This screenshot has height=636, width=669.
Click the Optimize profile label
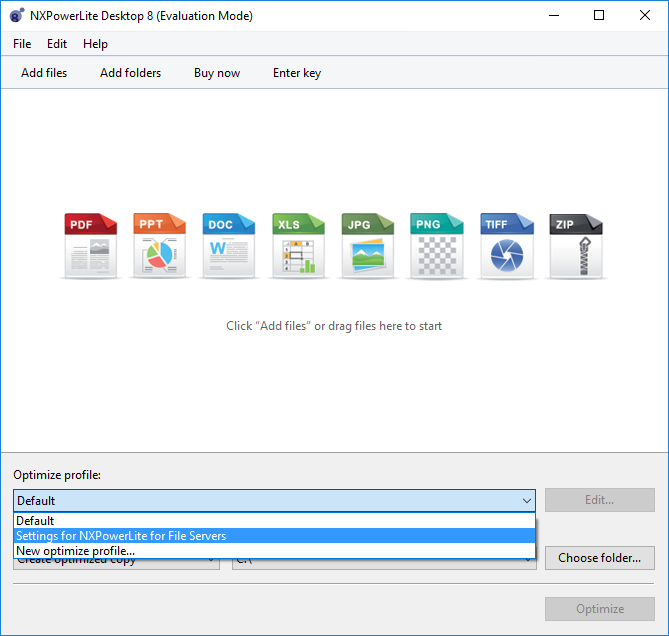[57, 475]
